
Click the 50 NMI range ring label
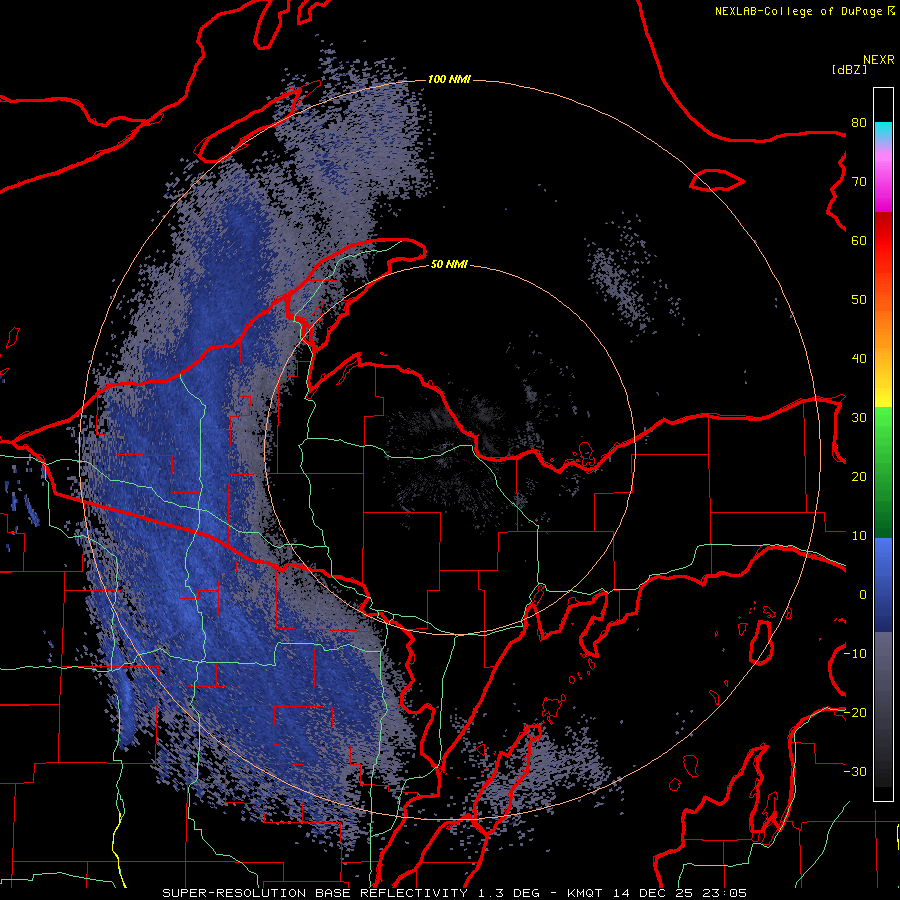pos(449,265)
